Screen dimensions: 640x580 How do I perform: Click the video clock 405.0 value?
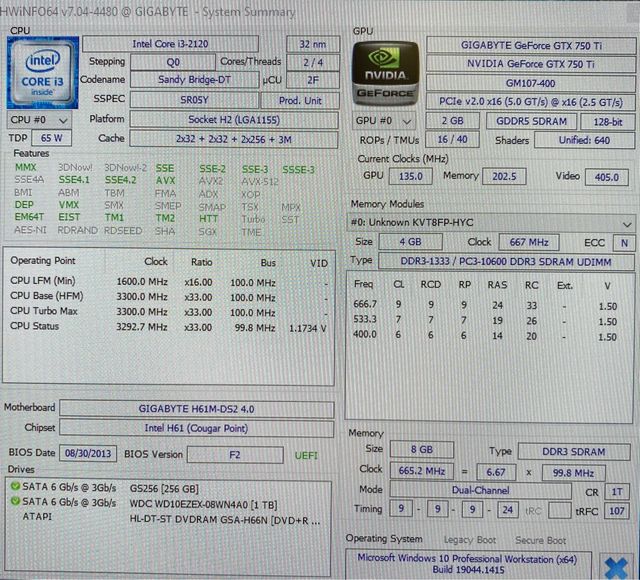pos(607,177)
